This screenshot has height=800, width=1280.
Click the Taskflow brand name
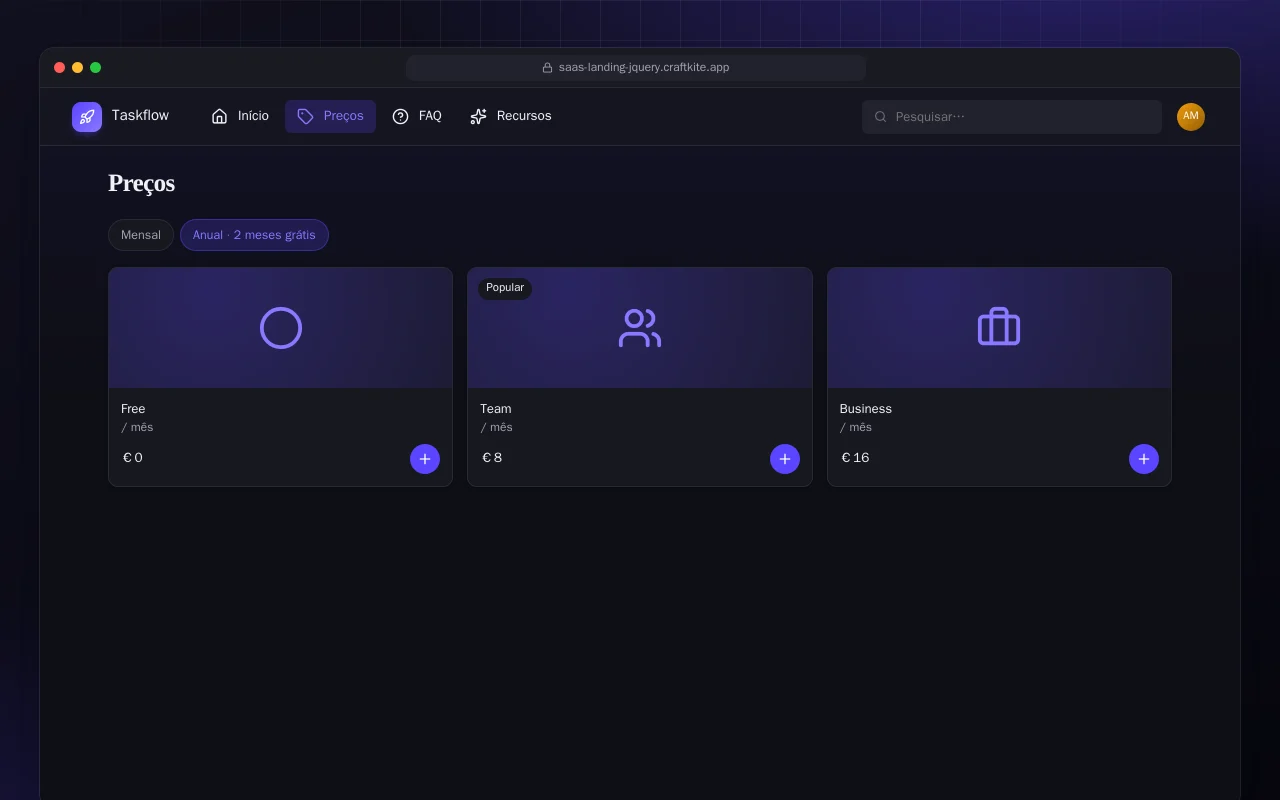click(140, 115)
